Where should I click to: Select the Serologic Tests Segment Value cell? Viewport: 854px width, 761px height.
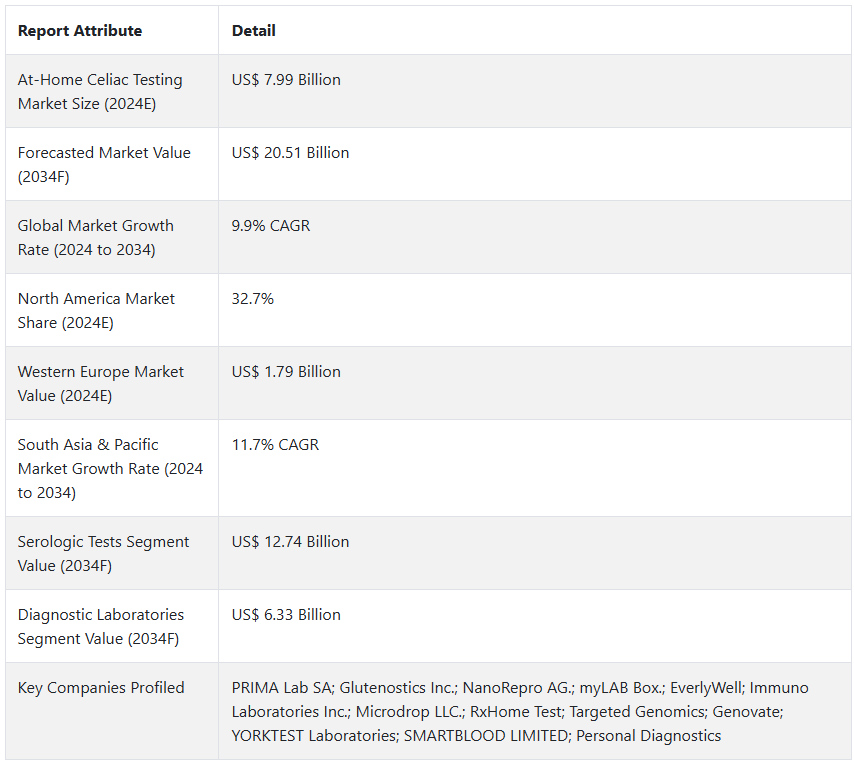point(103,554)
